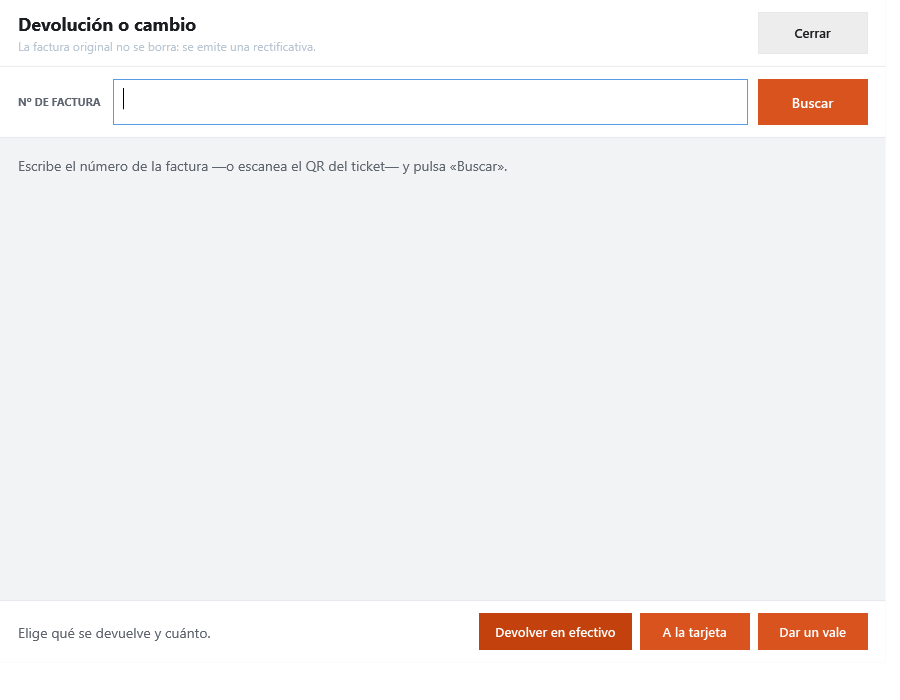Close the Devolución o cambio dialog
Screen dimensions: 900x700
coord(812,33)
